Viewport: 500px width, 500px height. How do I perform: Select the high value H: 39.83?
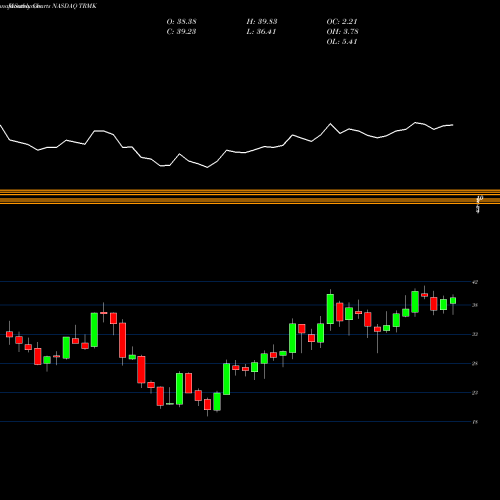pyautogui.click(x=262, y=22)
